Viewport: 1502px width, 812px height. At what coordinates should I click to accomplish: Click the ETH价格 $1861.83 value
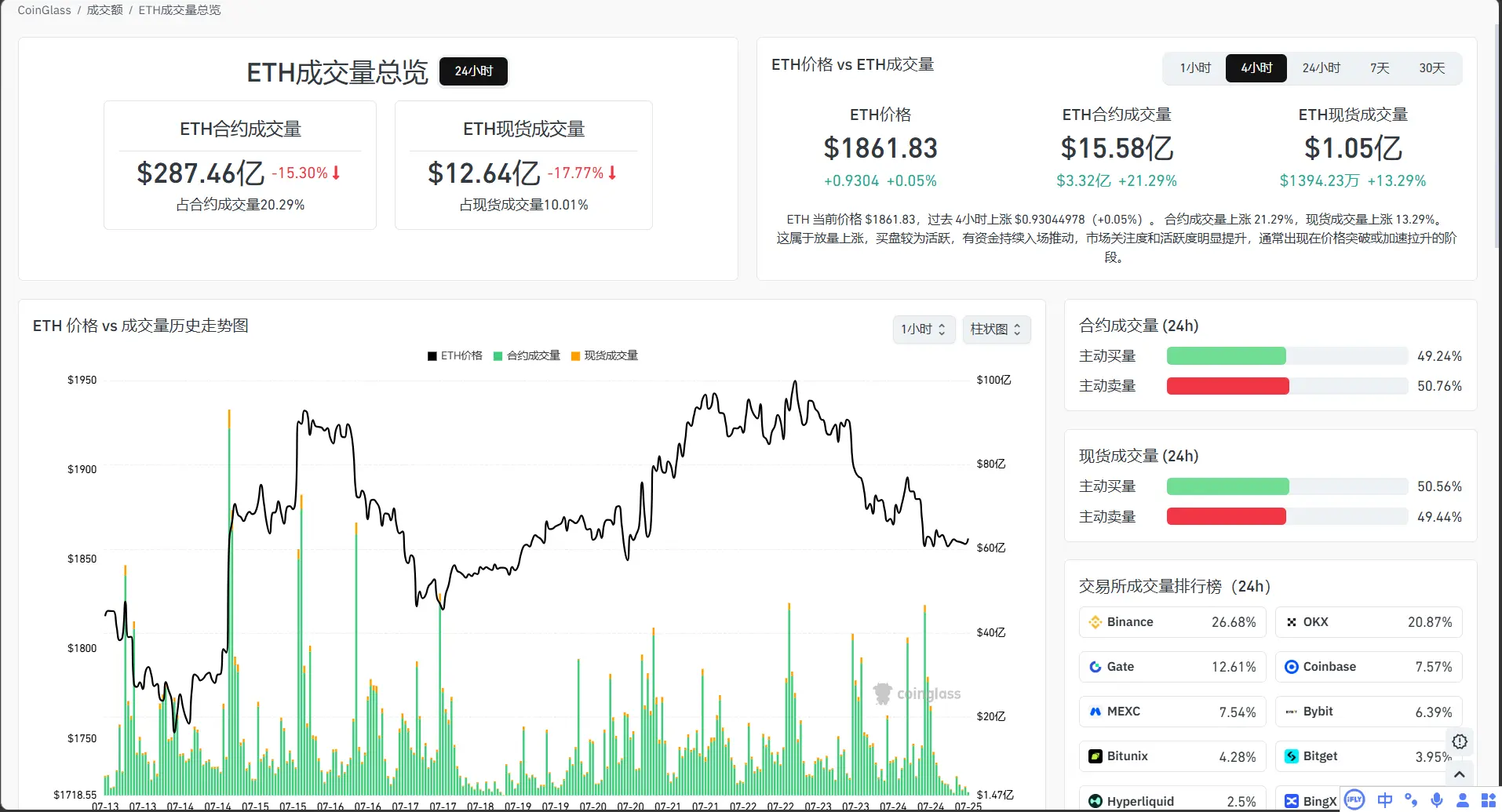click(x=880, y=148)
